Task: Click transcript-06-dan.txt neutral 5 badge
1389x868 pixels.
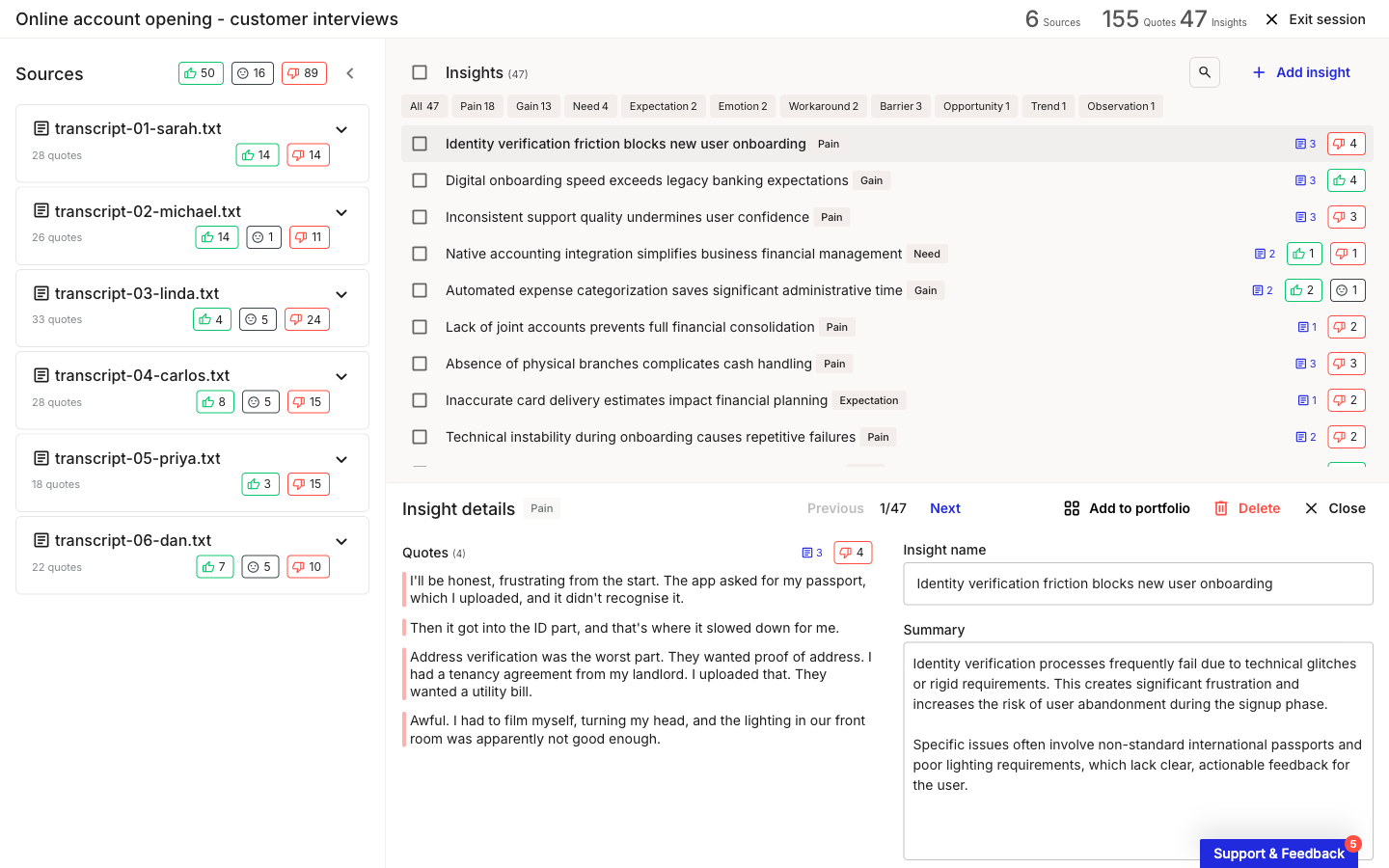Action: pos(260,567)
